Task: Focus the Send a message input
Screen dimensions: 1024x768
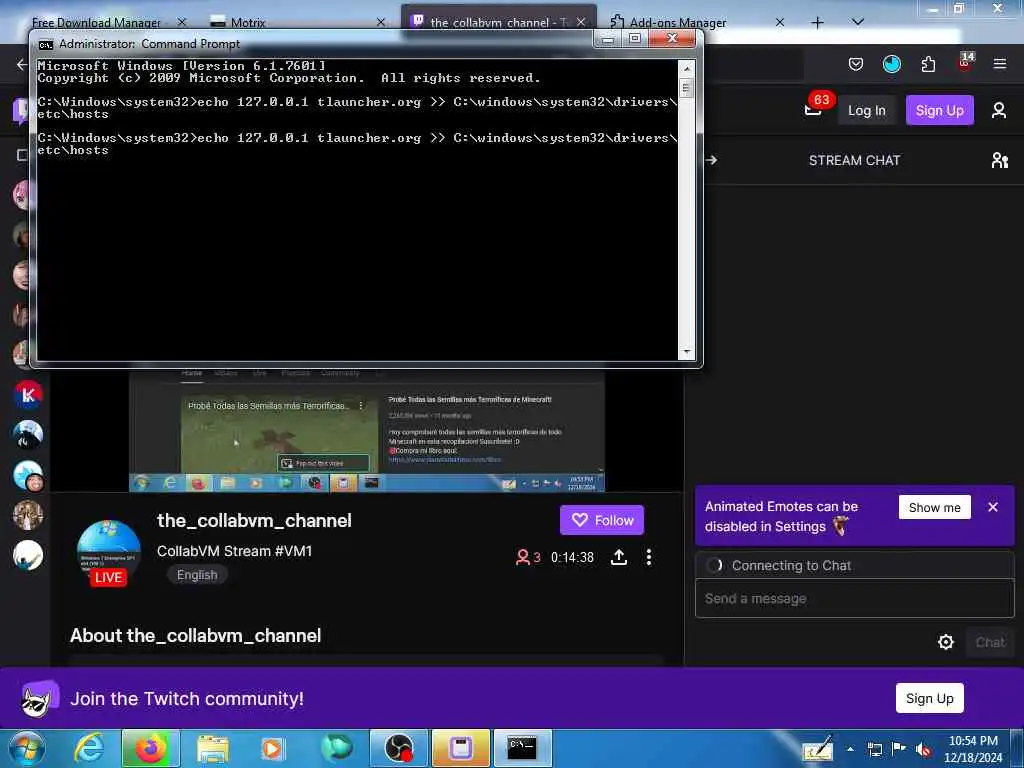Action: [855, 598]
